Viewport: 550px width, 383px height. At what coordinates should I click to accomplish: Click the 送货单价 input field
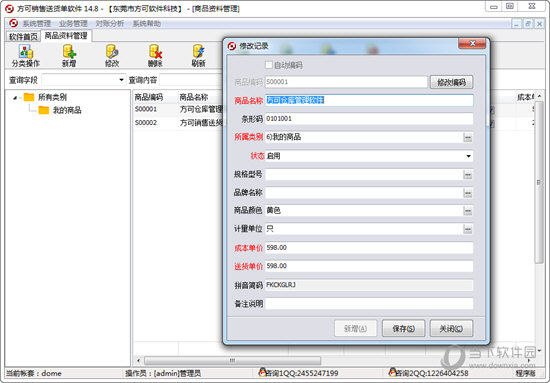[x=369, y=266]
